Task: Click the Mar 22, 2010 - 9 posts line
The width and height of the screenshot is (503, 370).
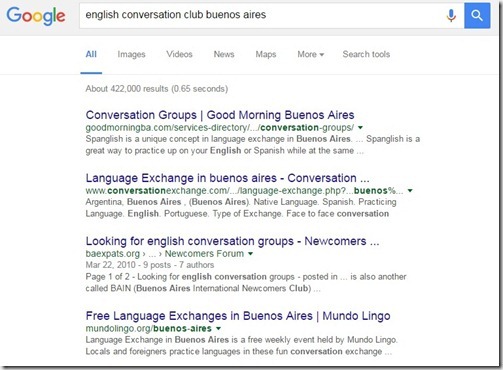Action: tap(150, 265)
